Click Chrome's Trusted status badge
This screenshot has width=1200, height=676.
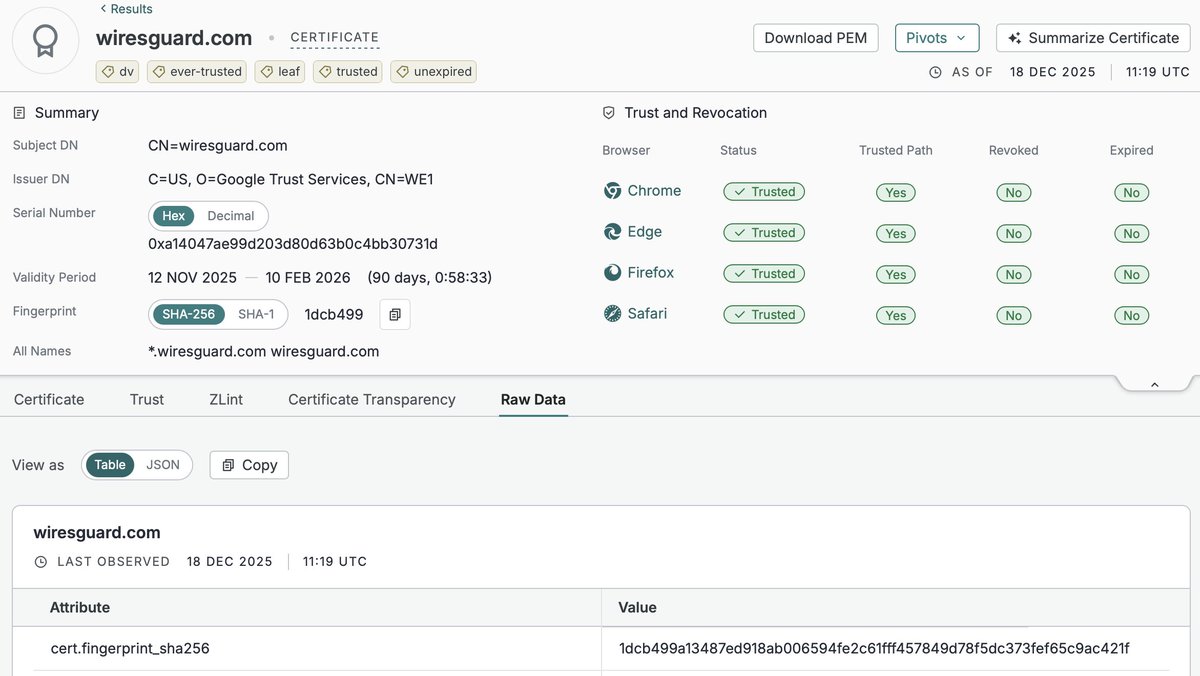pyautogui.click(x=764, y=192)
